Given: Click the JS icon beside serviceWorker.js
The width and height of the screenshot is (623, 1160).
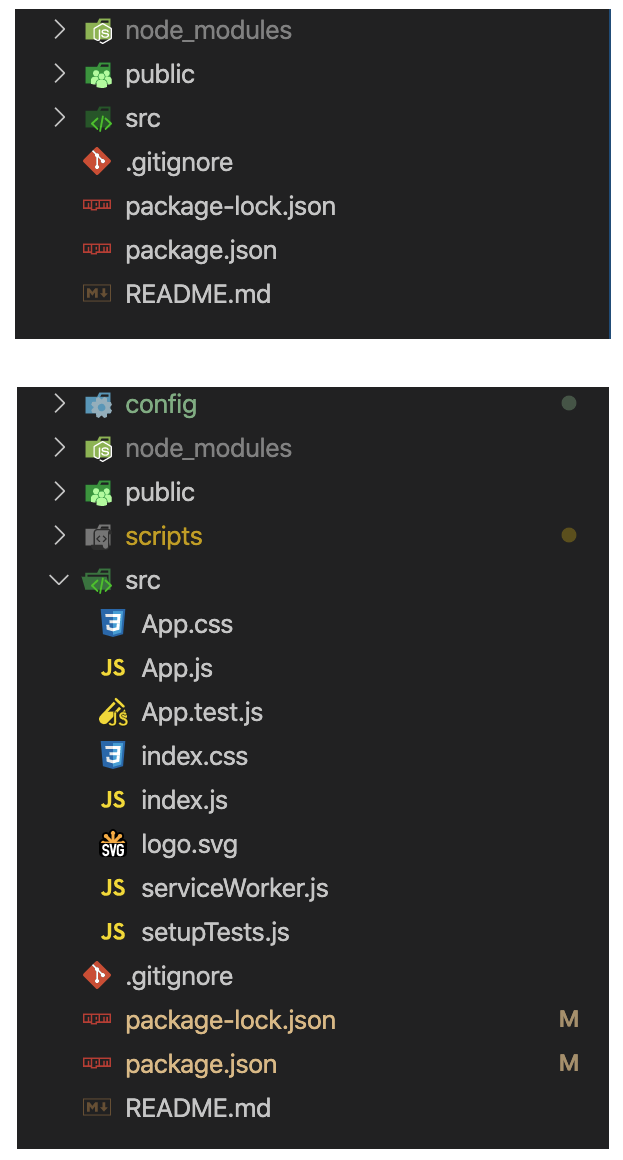Looking at the screenshot, I should click(x=112, y=888).
